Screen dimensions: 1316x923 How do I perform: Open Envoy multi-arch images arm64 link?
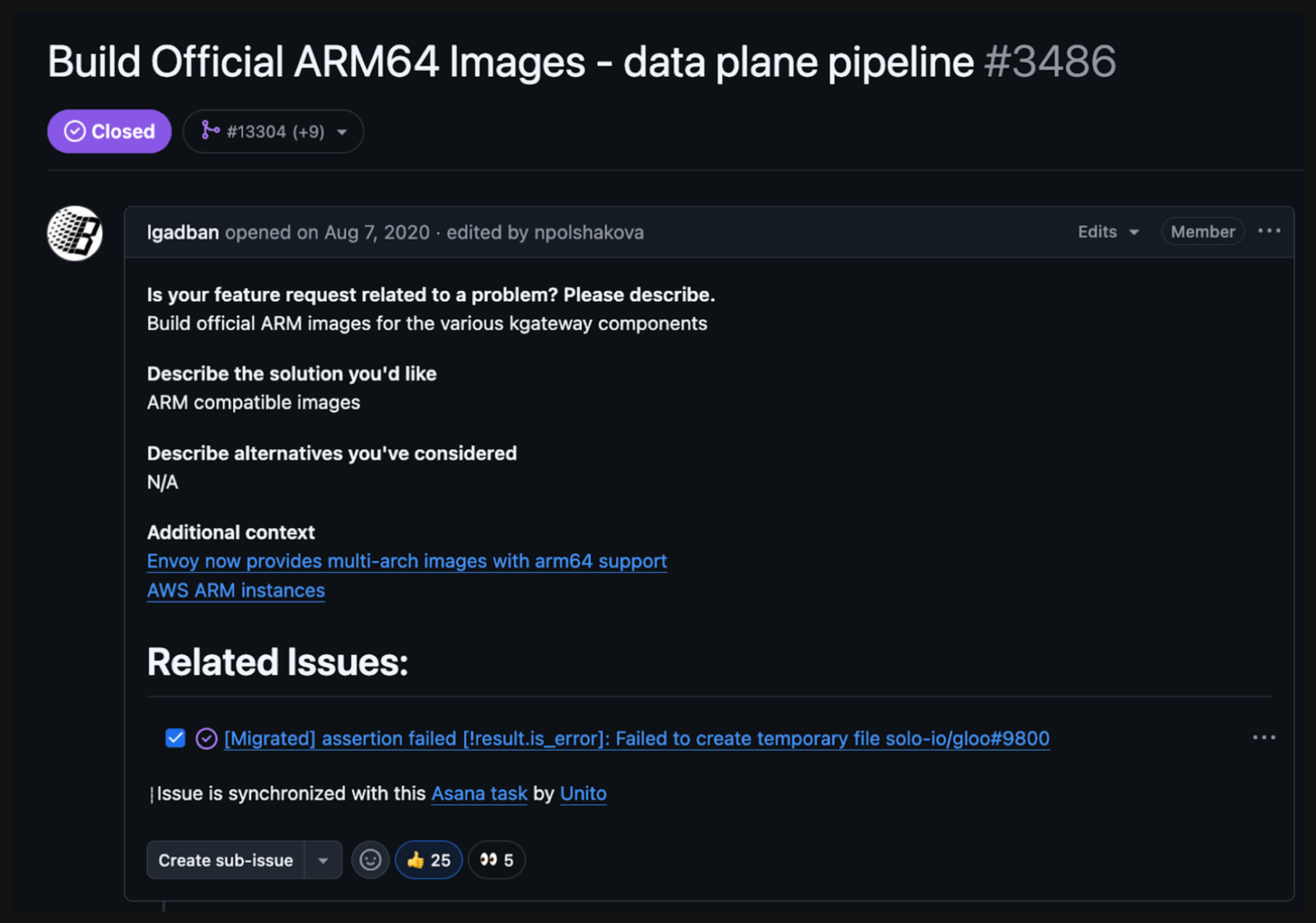click(407, 561)
